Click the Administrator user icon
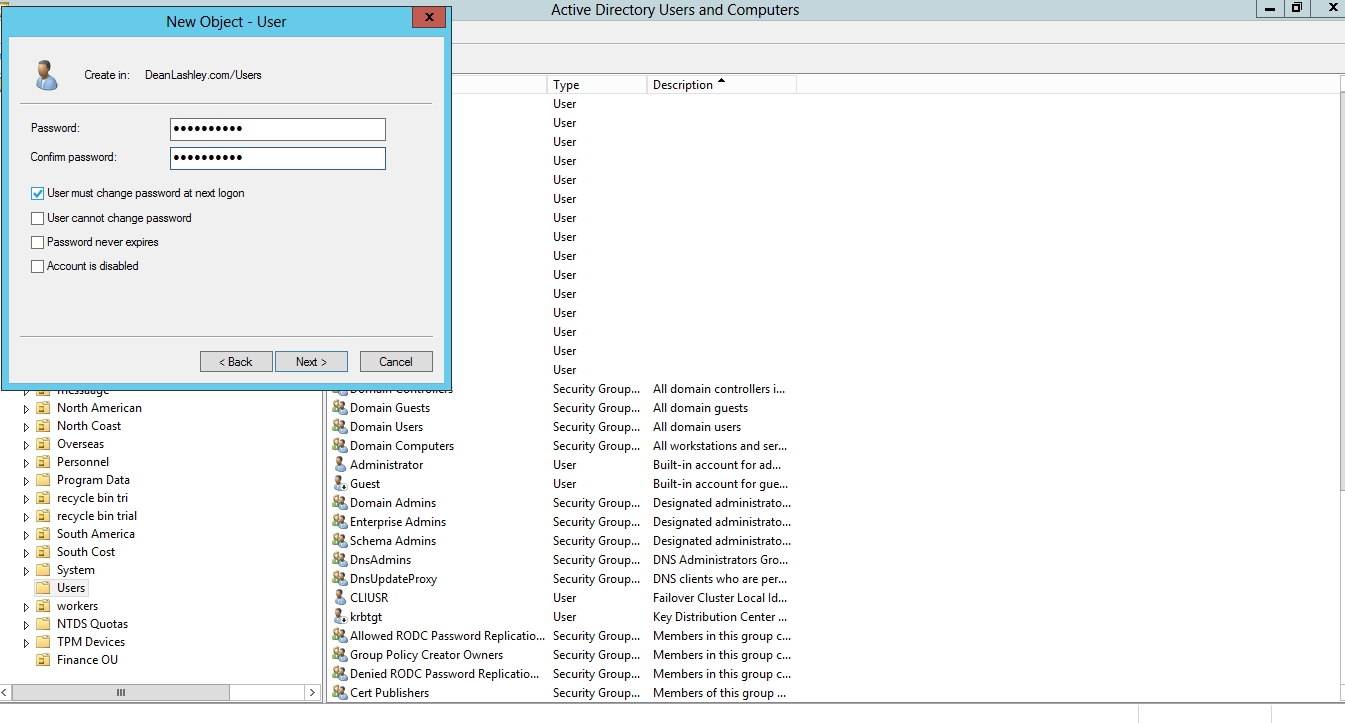This screenshot has width=1345, height=723. (339, 465)
